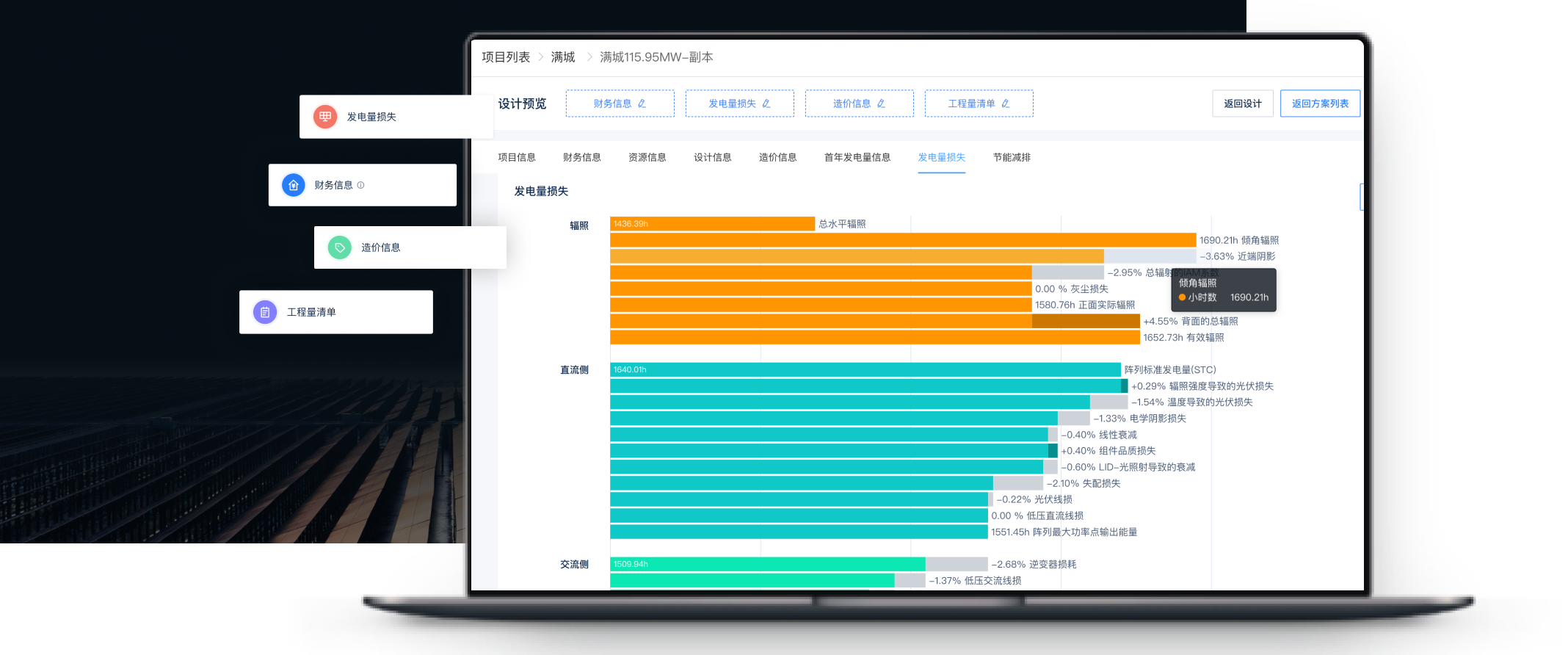Click the orange 倾角辐照 1690.21h bar
The image size is (1568, 655).
[x=902, y=240]
